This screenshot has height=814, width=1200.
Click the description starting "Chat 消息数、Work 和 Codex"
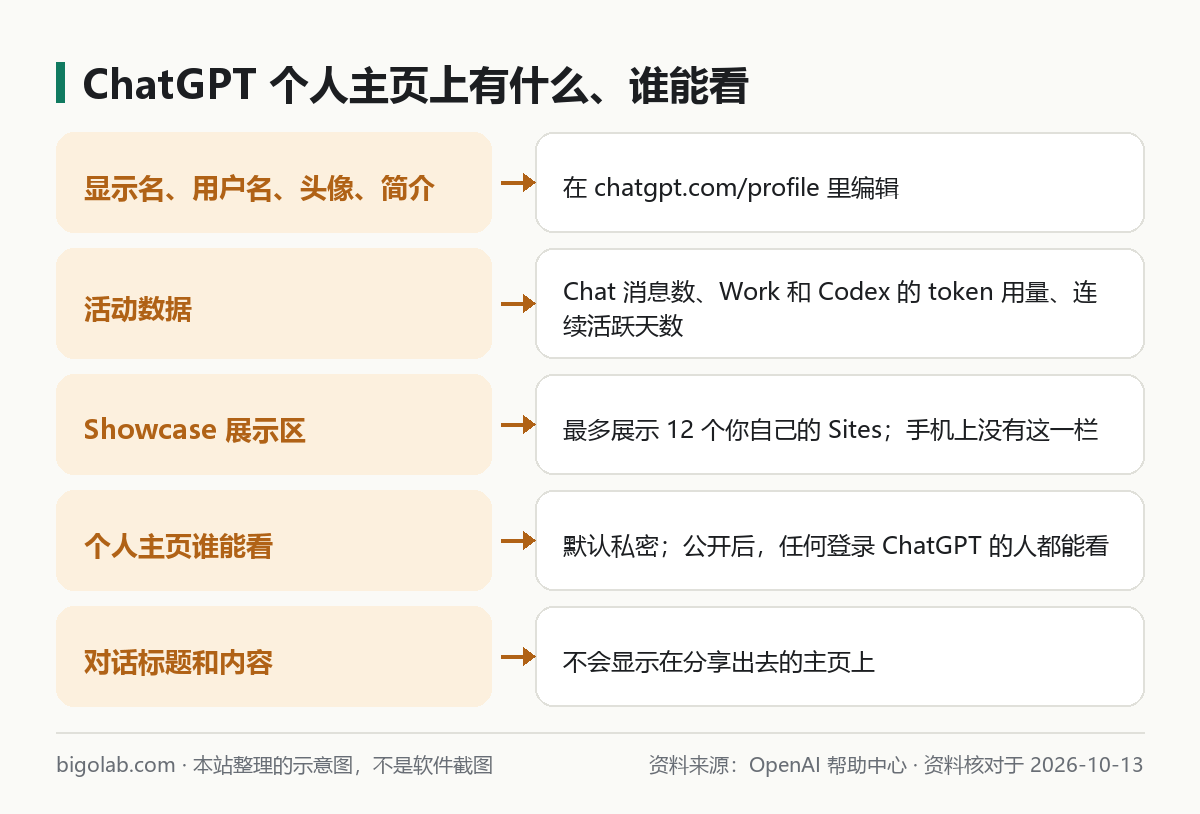coord(830,308)
